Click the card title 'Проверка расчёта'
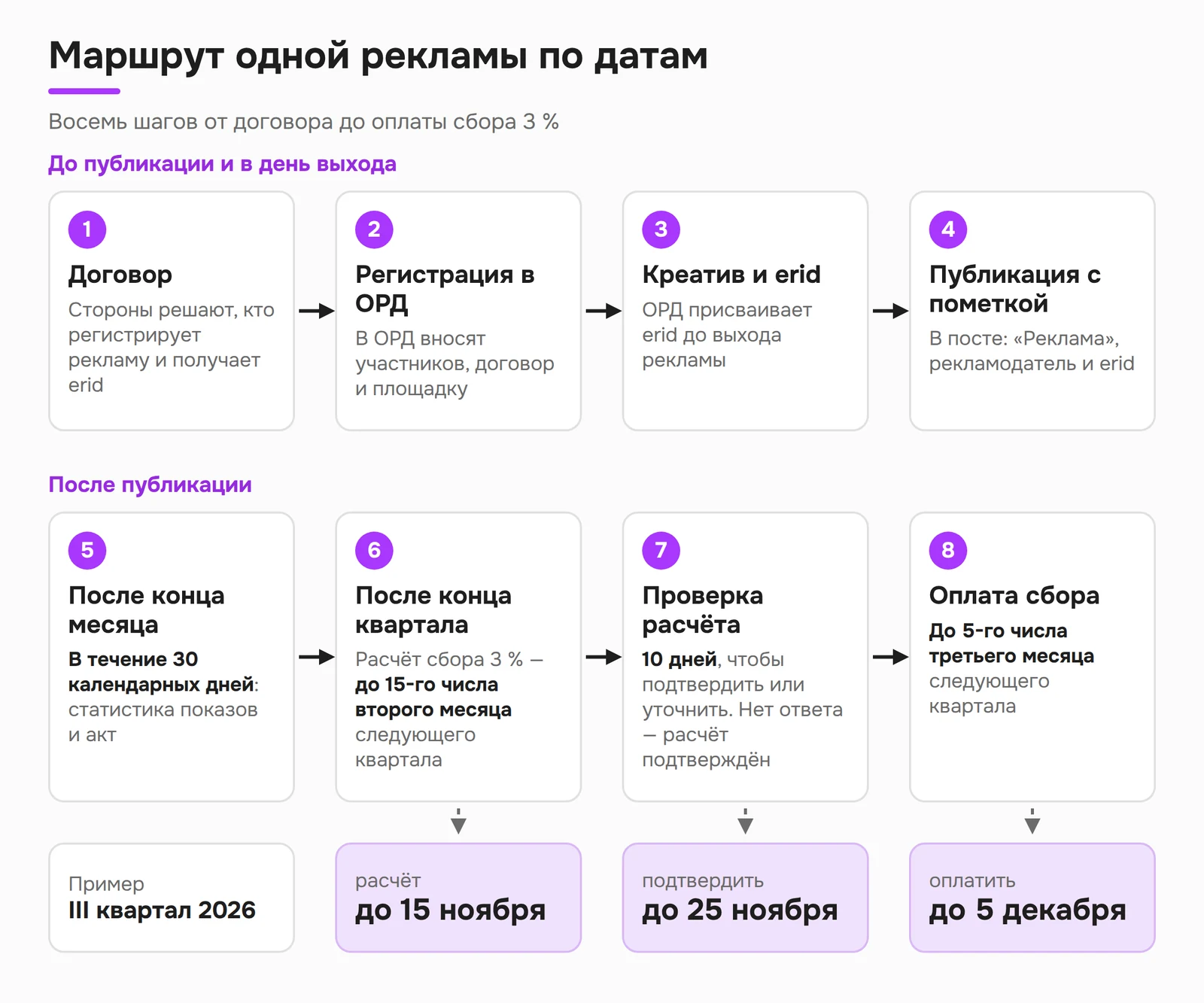This screenshot has width=1204, height=1003. point(703,610)
